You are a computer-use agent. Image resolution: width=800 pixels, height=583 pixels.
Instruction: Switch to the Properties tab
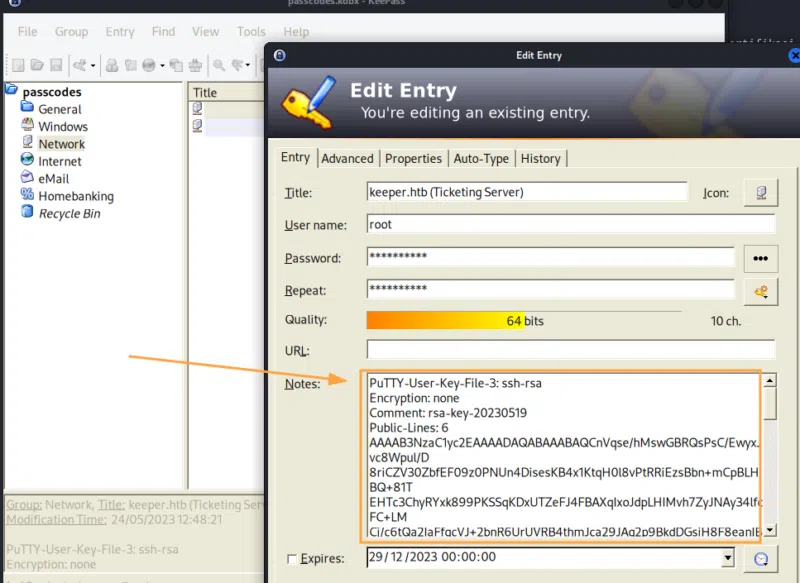(x=413, y=159)
